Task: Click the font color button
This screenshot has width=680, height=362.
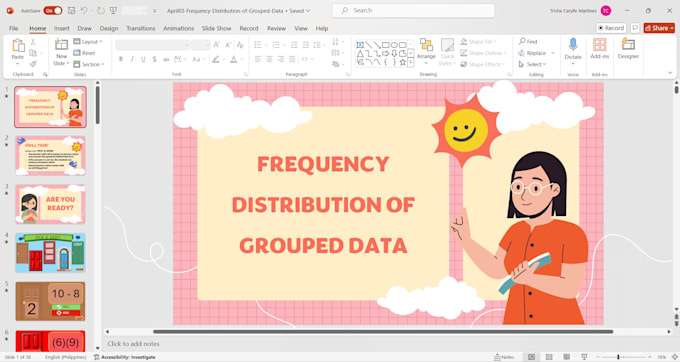Action: coord(233,59)
